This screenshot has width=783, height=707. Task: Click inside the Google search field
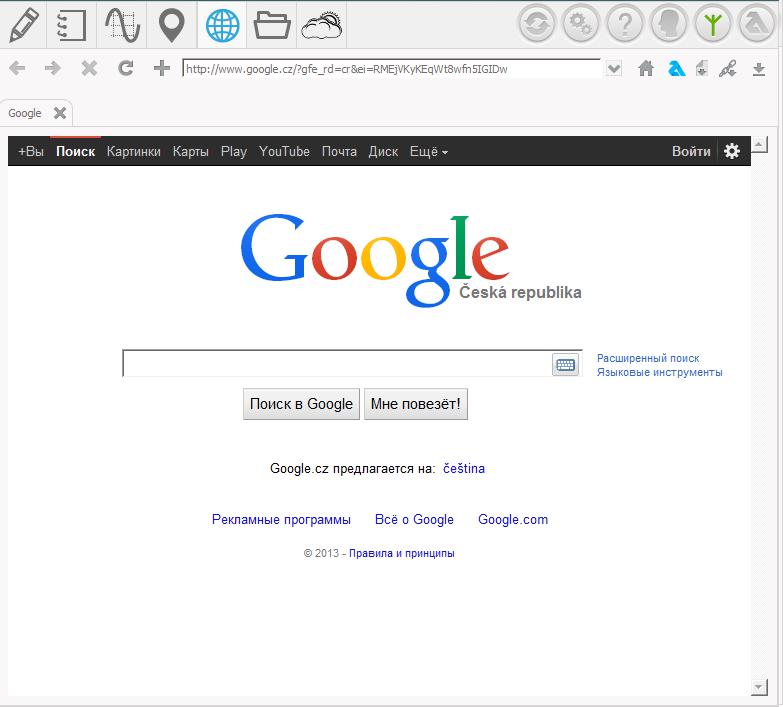[x=336, y=364]
